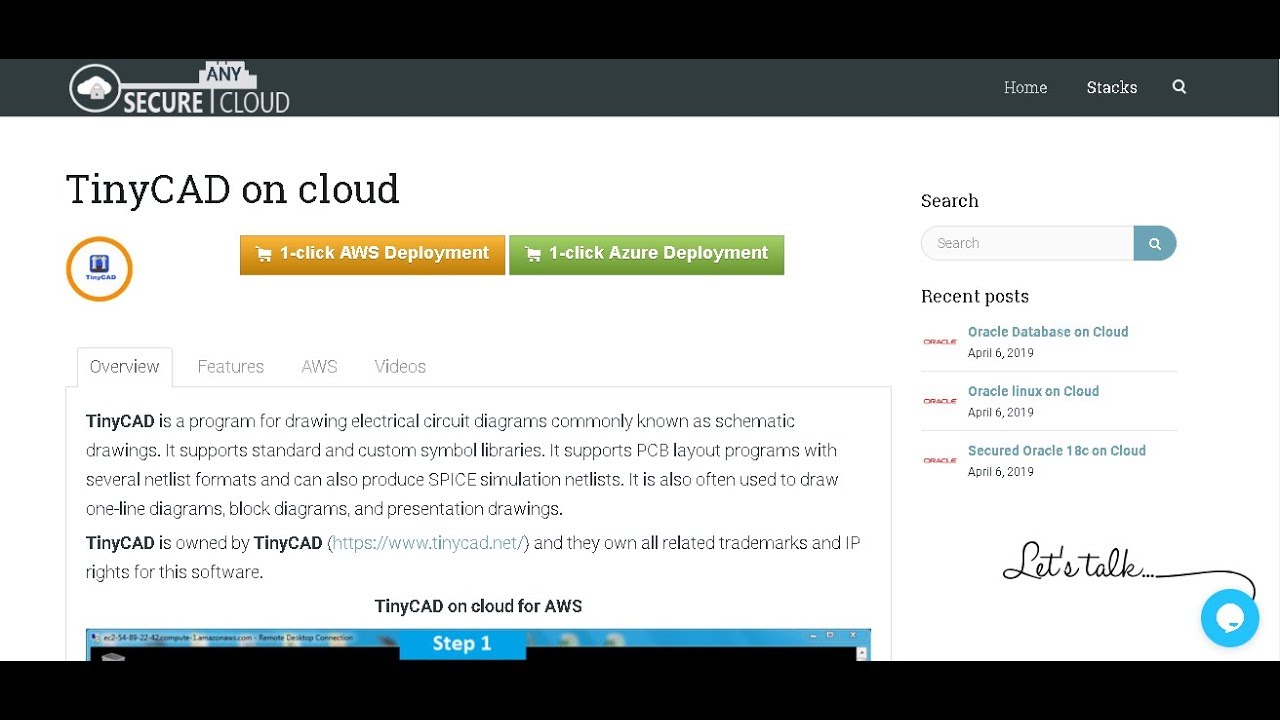Screen dimensions: 1280x720
Task: Click the Any Secure Cloud logo
Action: click(180, 88)
